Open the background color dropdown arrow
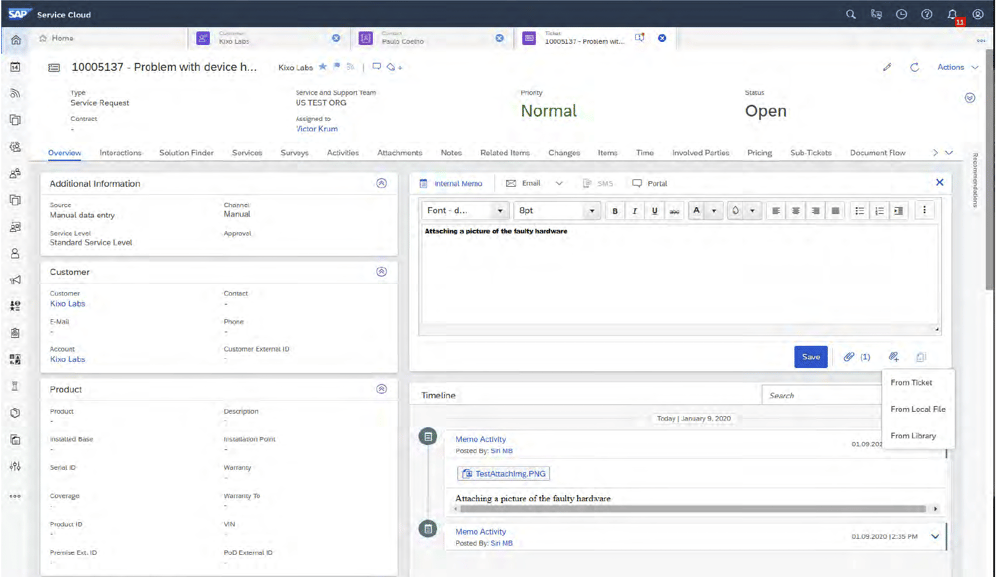1000x577 pixels. click(x=753, y=211)
